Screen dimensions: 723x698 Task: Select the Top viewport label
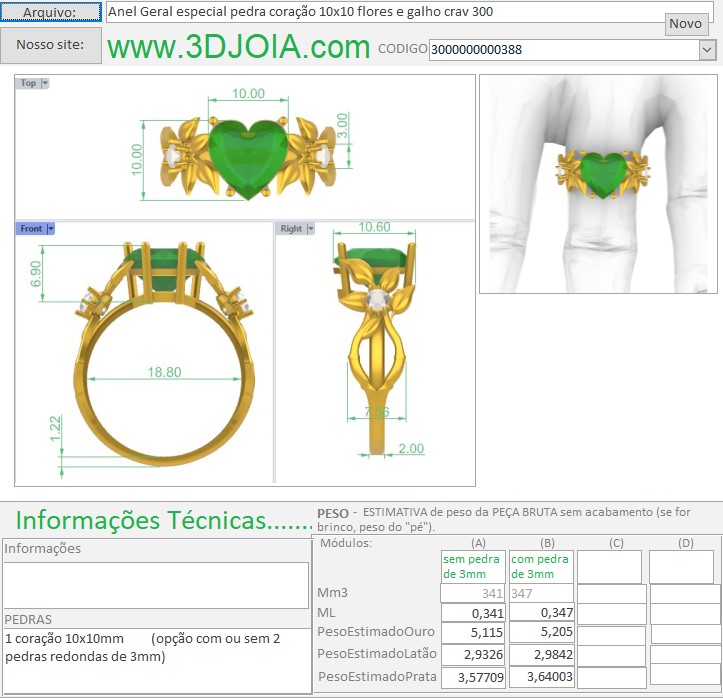pyautogui.click(x=28, y=83)
